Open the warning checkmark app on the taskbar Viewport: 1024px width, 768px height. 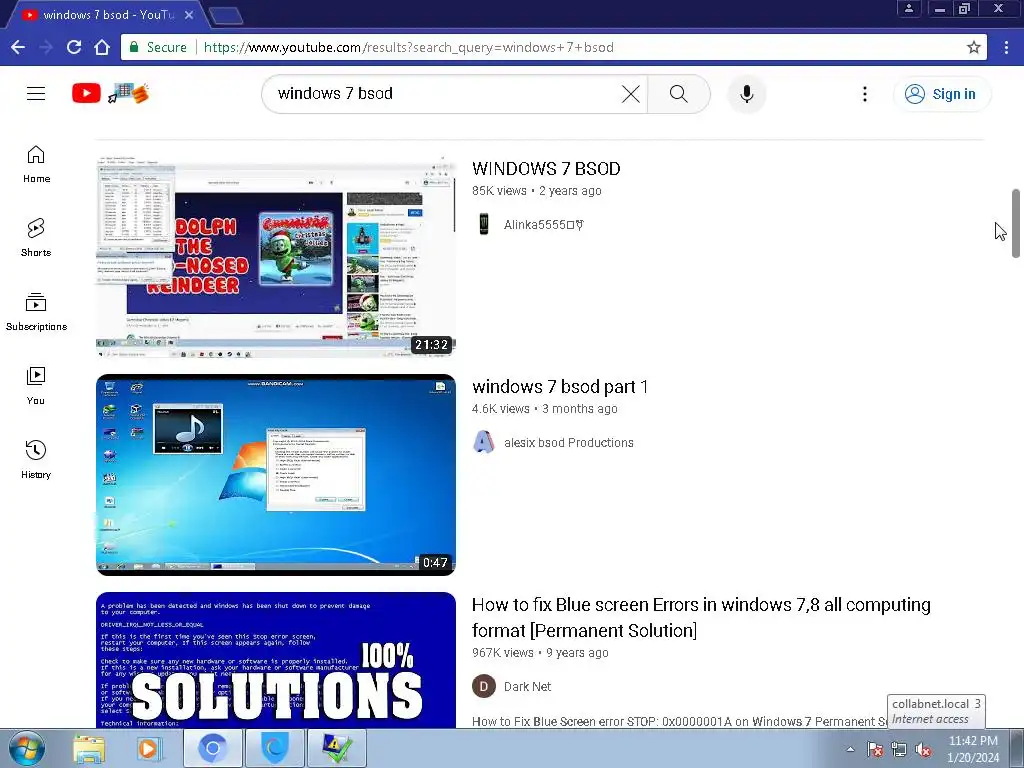(x=337, y=748)
